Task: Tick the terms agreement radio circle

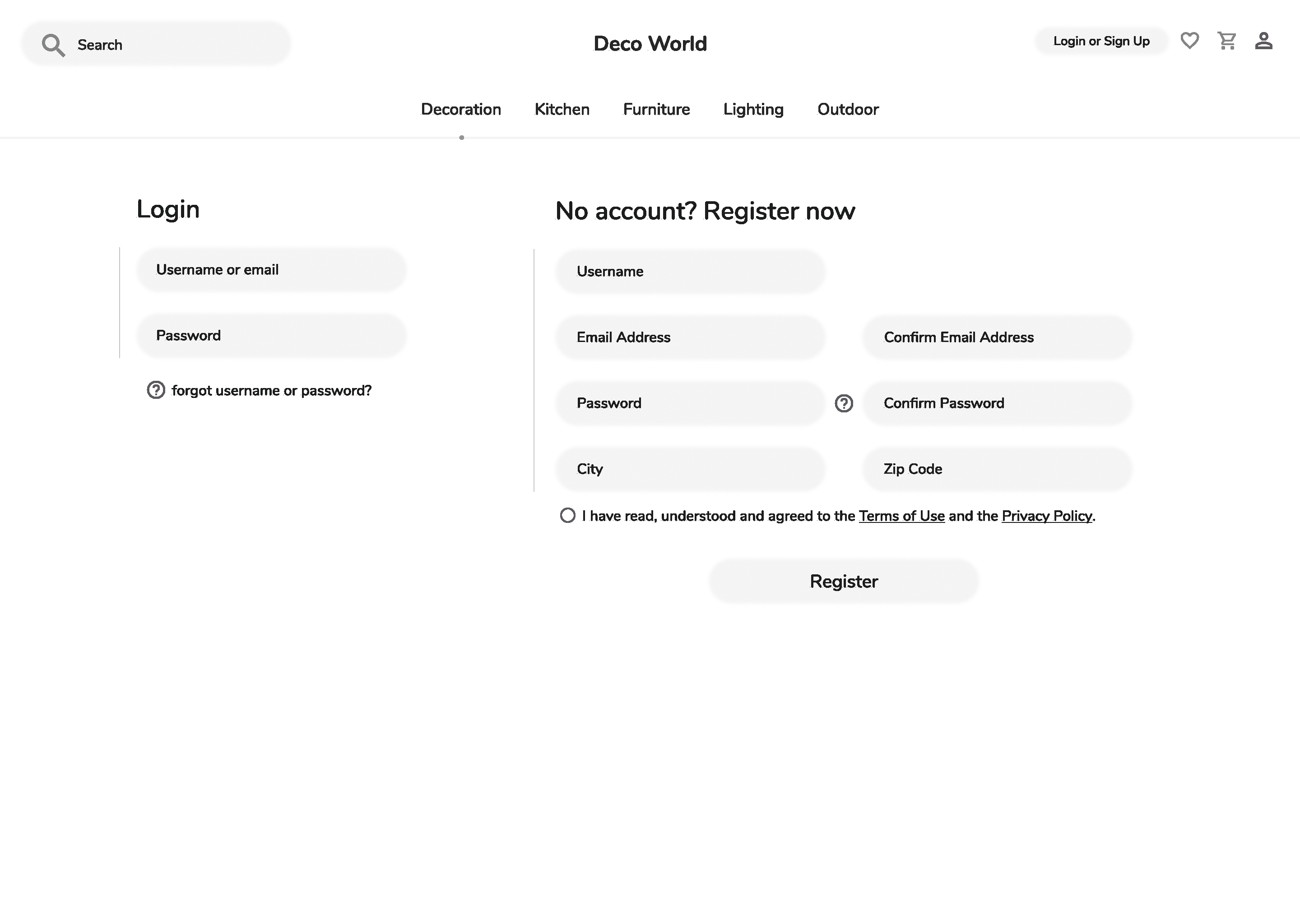Action: (567, 516)
